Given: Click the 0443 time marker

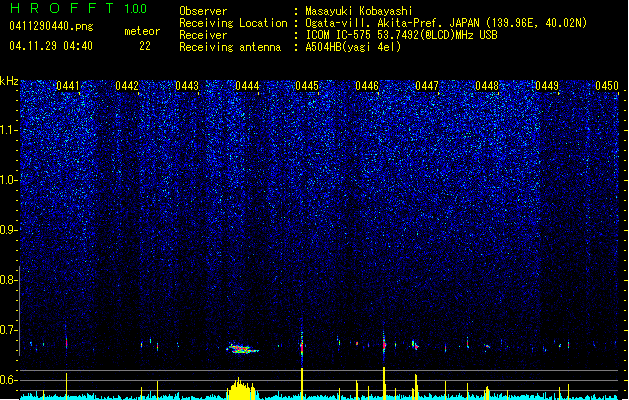Looking at the screenshot, I should click(x=187, y=86).
